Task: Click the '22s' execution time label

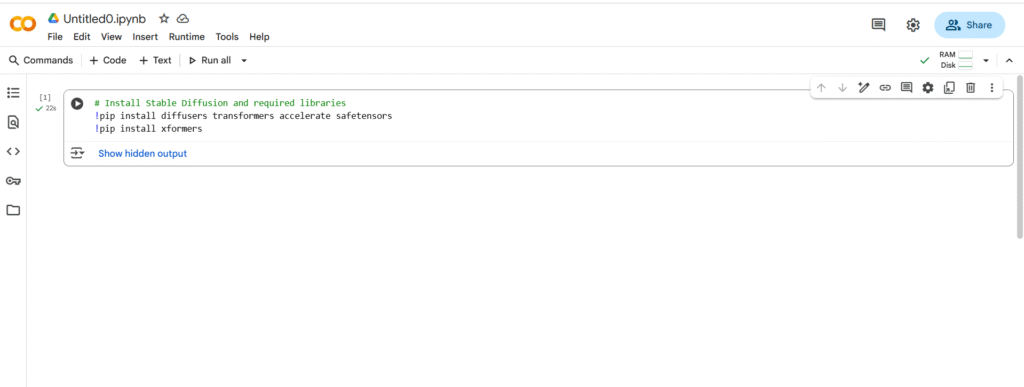Action: [x=50, y=108]
